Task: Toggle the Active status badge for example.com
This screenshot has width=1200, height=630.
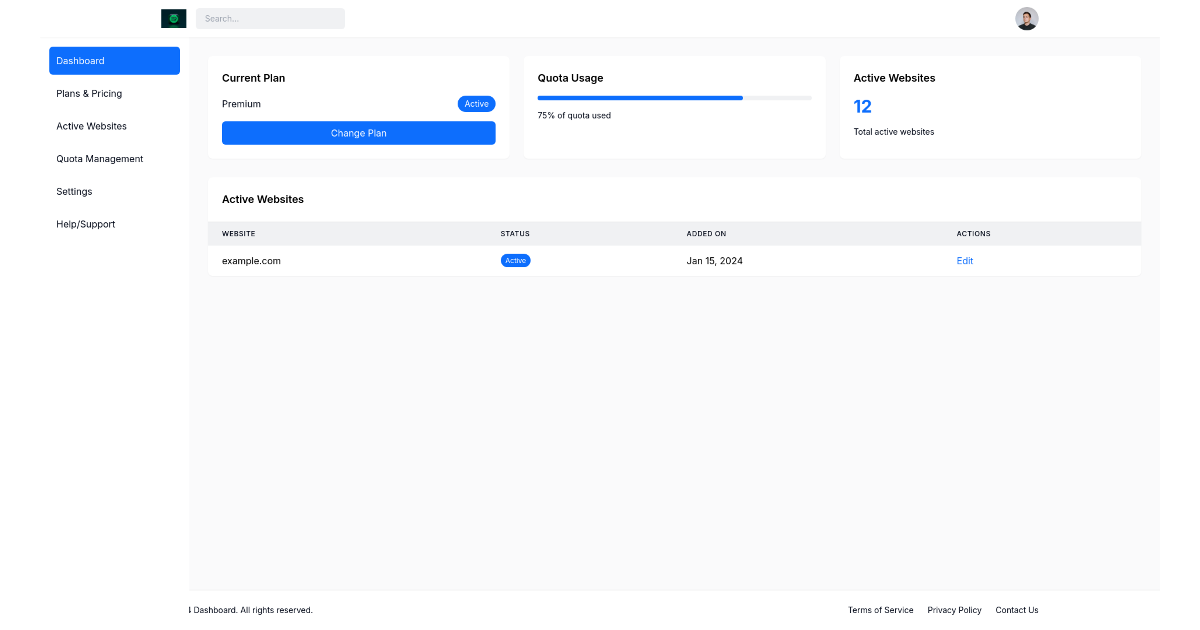Action: pyautogui.click(x=515, y=260)
